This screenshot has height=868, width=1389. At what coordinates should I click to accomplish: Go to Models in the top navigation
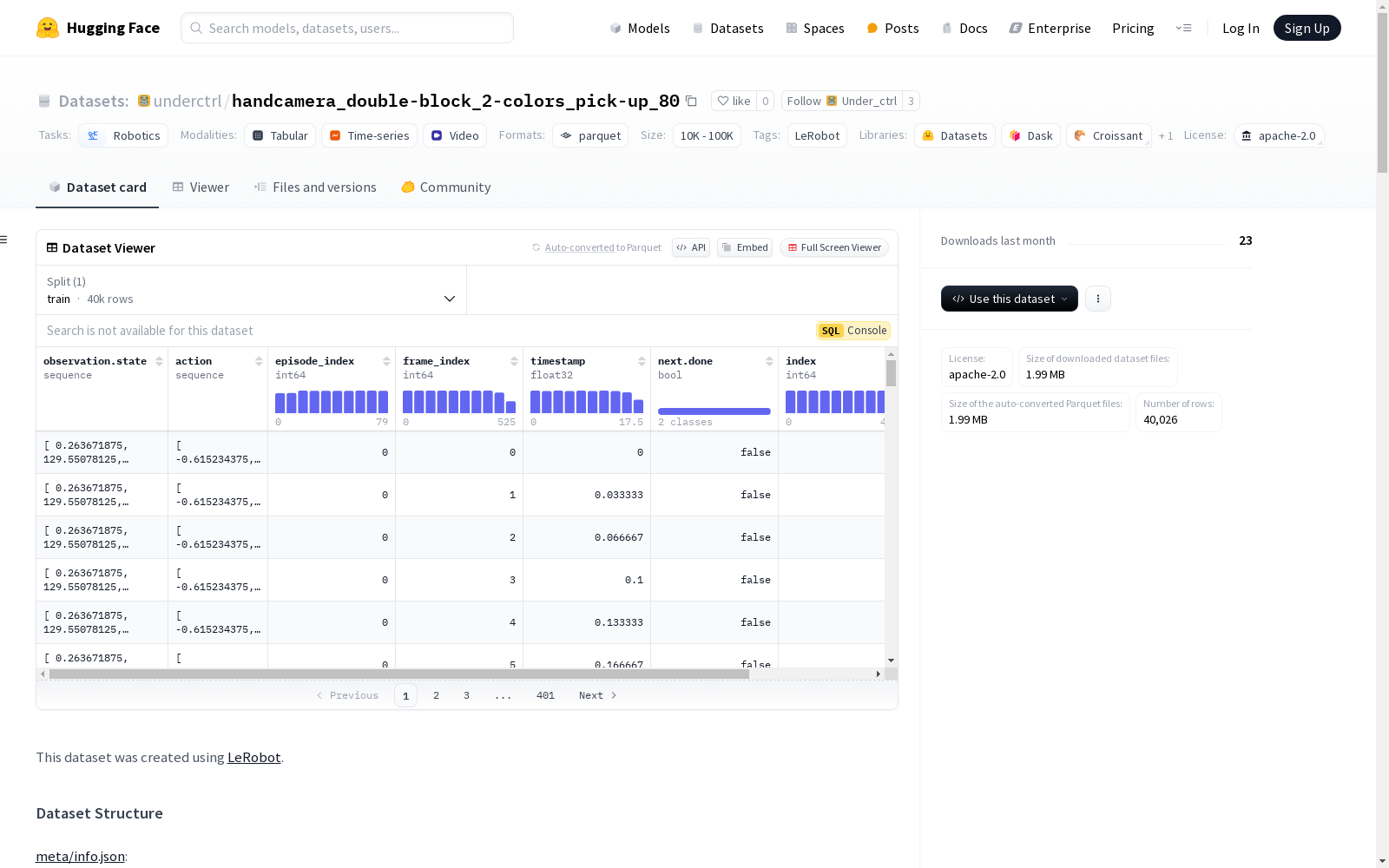click(640, 28)
